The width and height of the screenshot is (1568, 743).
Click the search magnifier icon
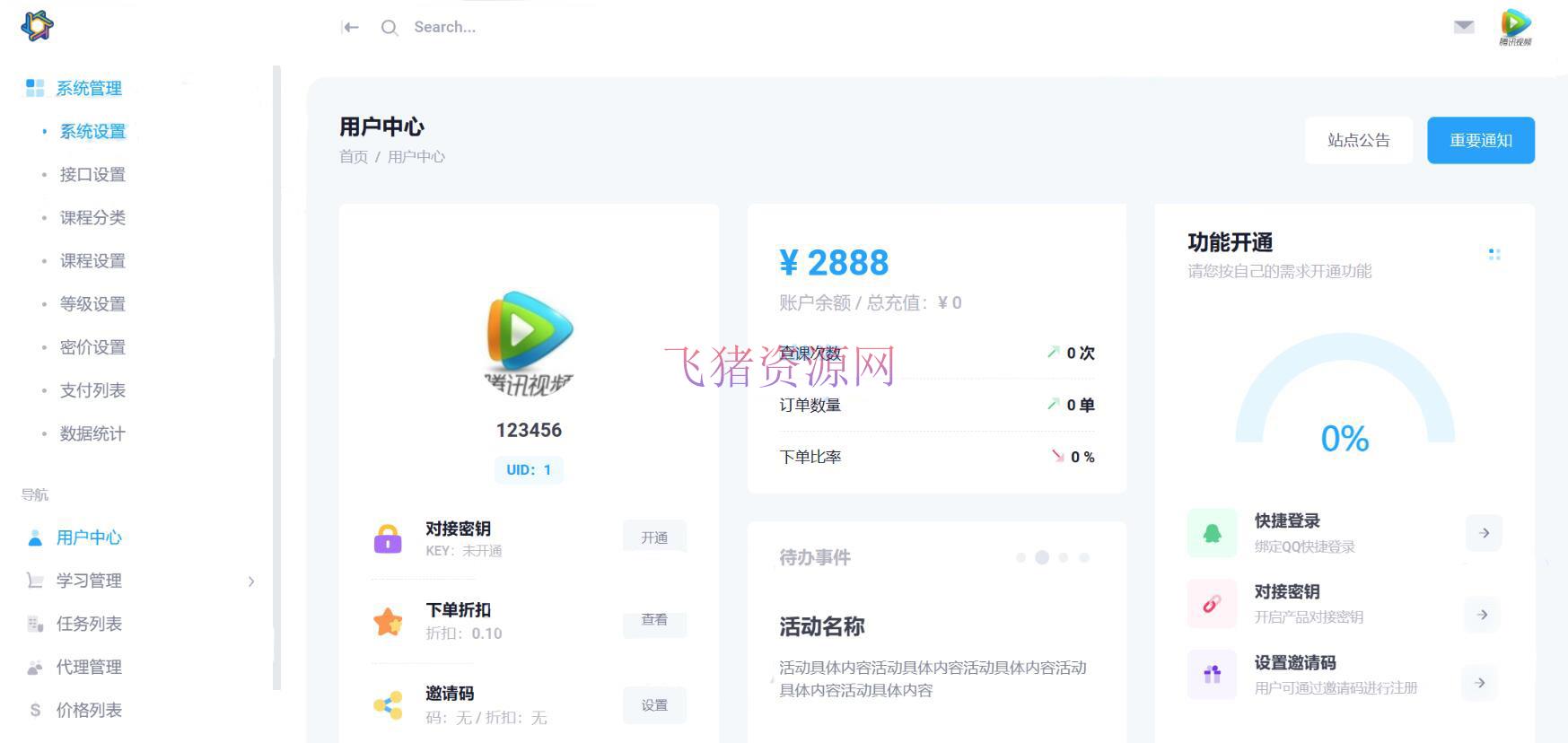pyautogui.click(x=390, y=28)
